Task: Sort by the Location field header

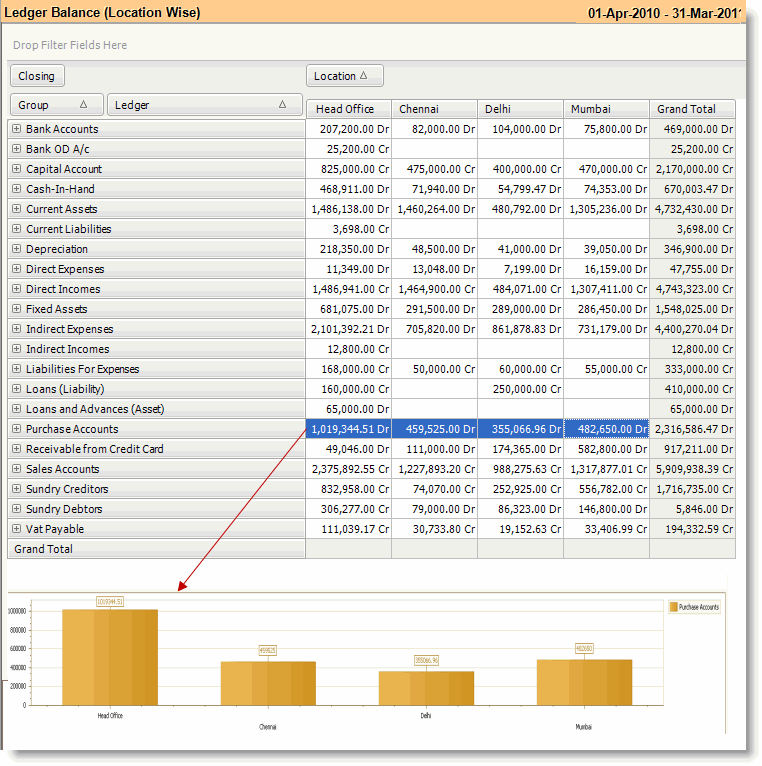Action: pyautogui.click(x=344, y=76)
